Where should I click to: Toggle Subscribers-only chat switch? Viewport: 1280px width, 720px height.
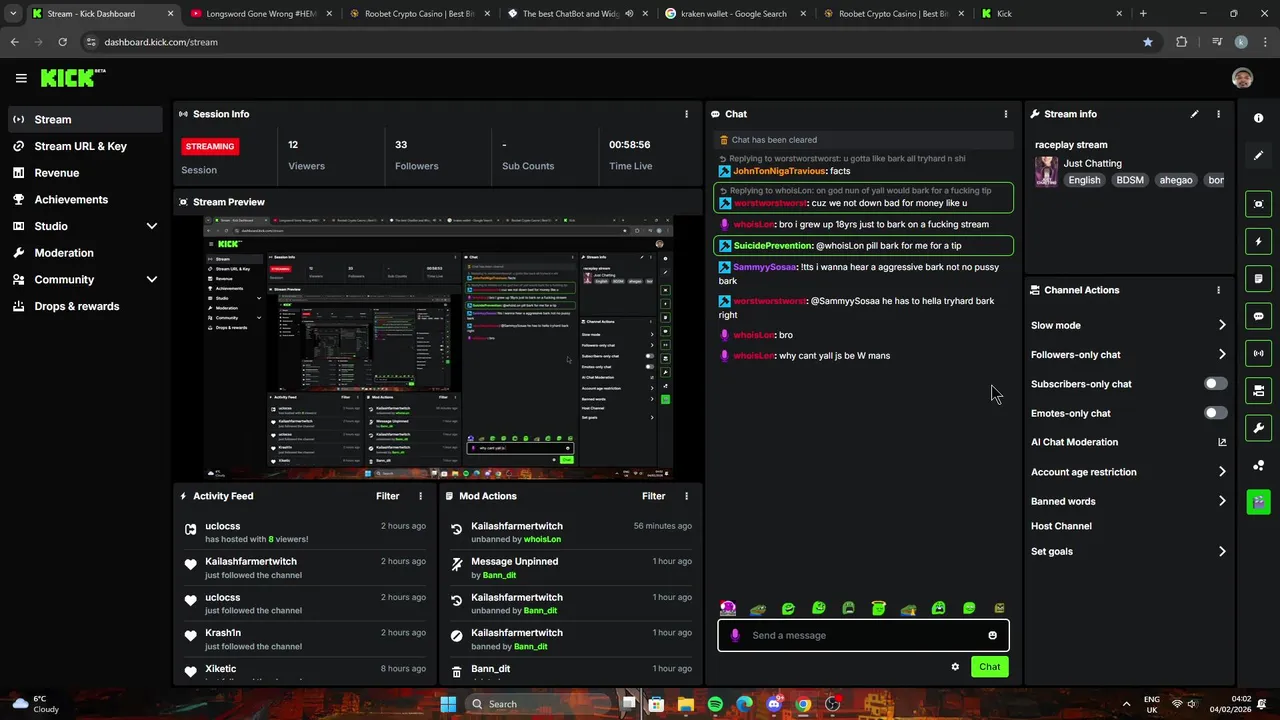[x=1215, y=384]
